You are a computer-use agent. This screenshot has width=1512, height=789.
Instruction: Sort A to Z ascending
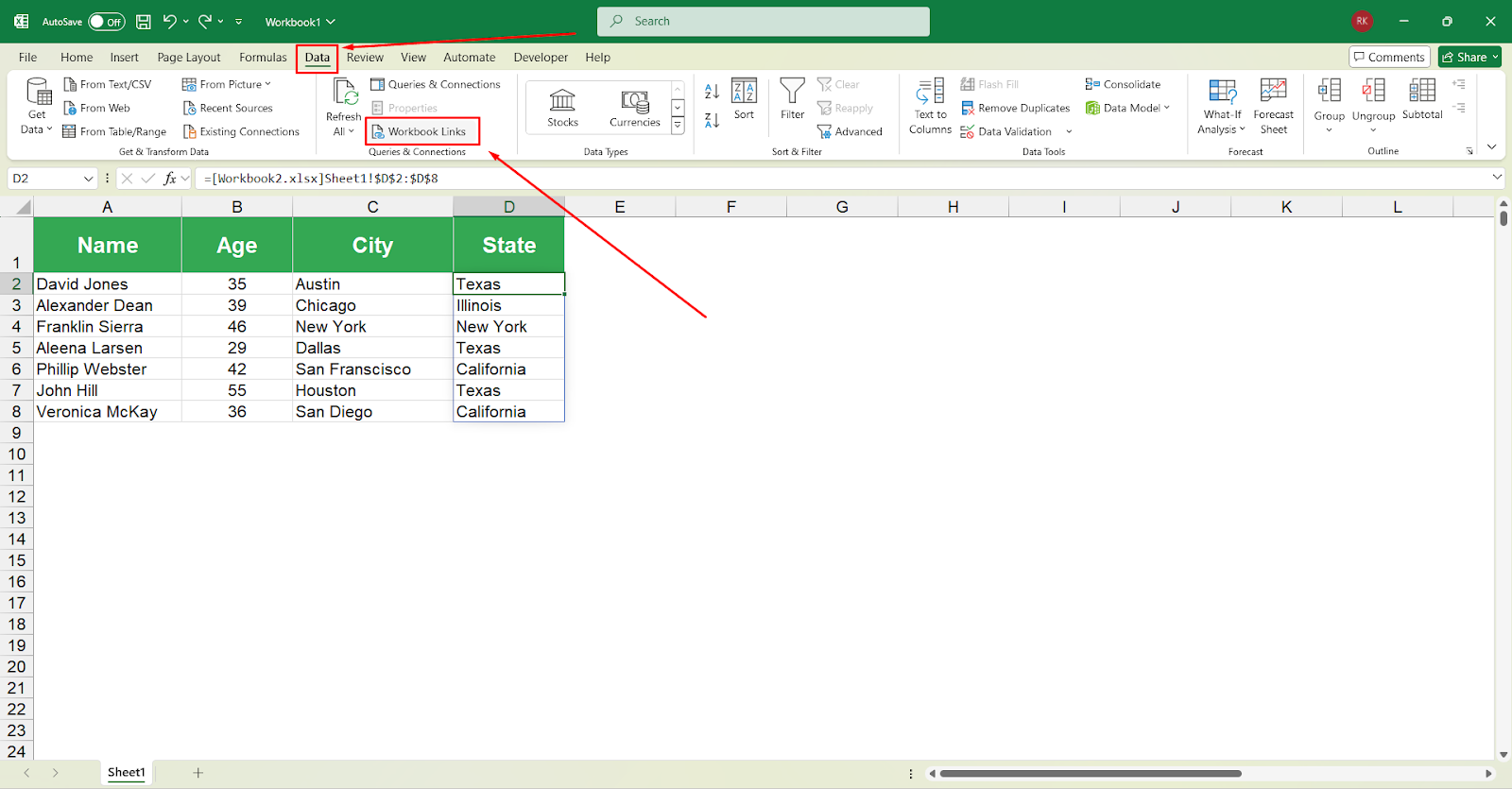713,91
